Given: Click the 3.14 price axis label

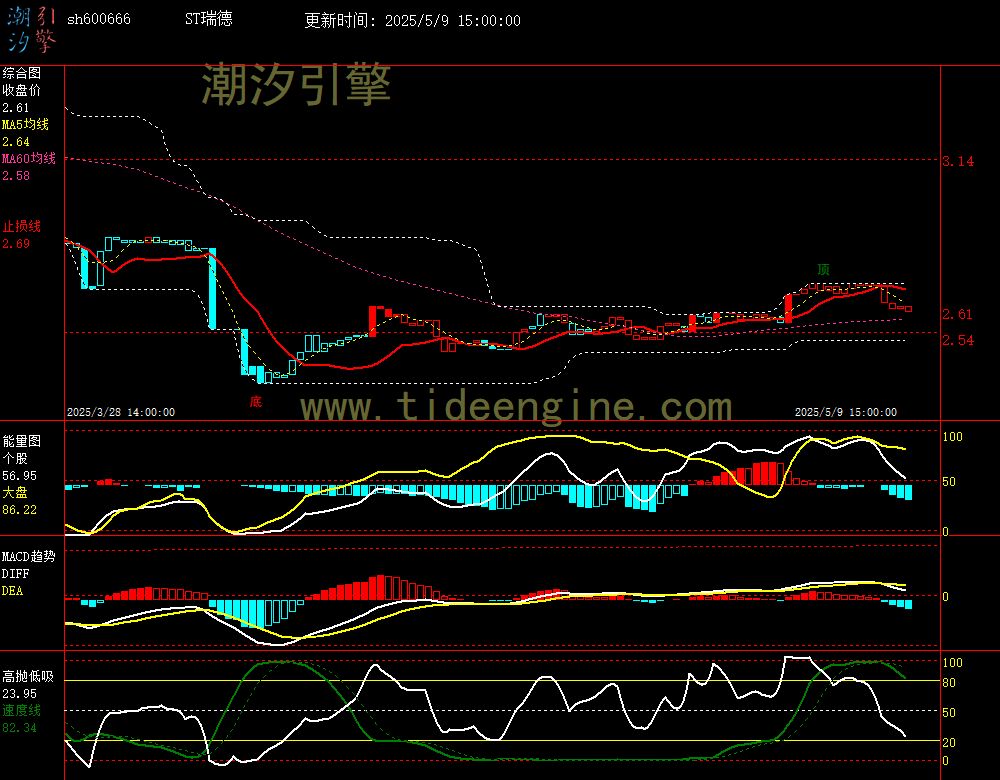Looking at the screenshot, I should point(958,161).
